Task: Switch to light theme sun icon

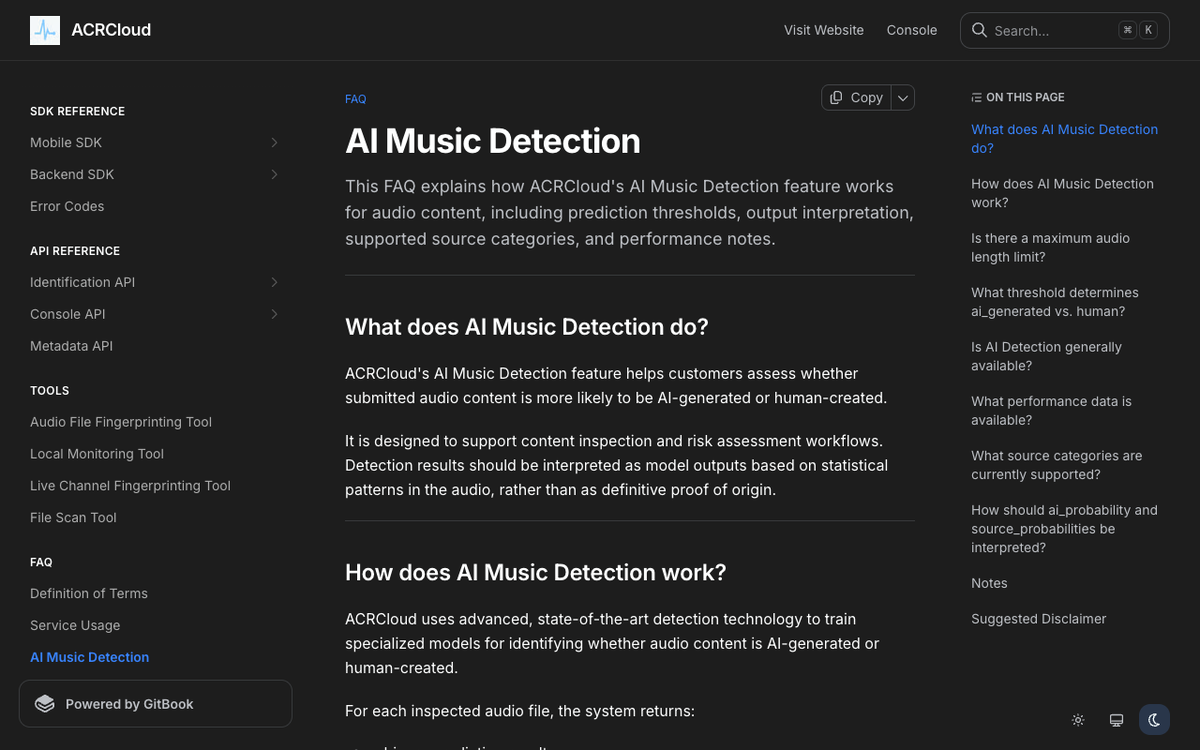Action: click(1078, 720)
